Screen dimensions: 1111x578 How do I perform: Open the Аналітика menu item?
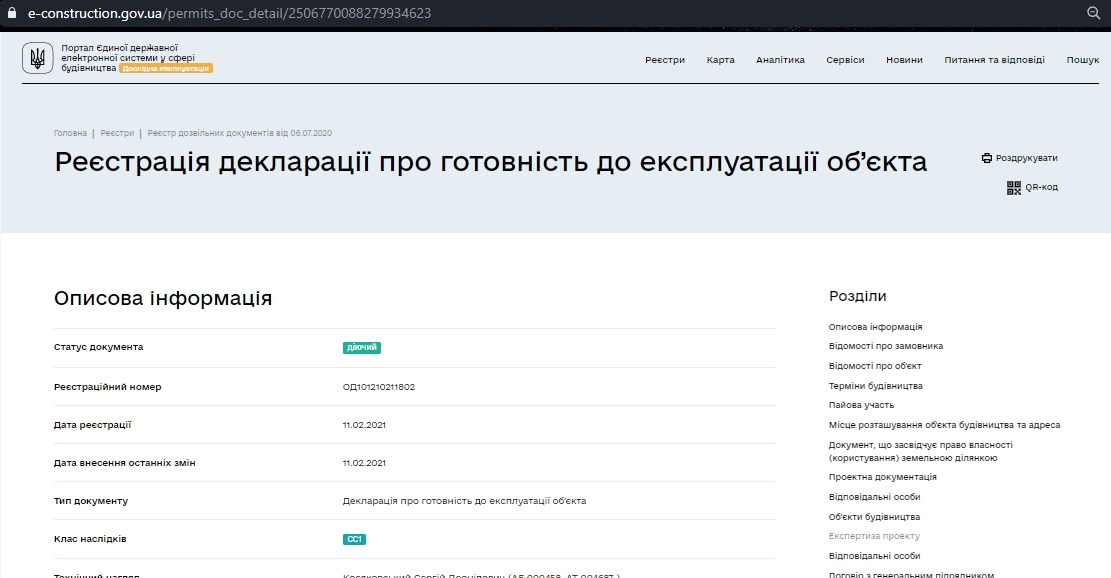[x=780, y=60]
